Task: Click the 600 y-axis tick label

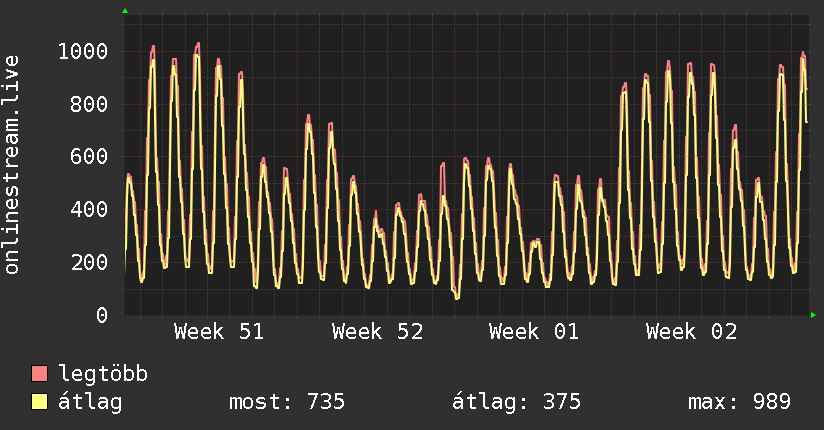Action: pyautogui.click(x=89, y=157)
